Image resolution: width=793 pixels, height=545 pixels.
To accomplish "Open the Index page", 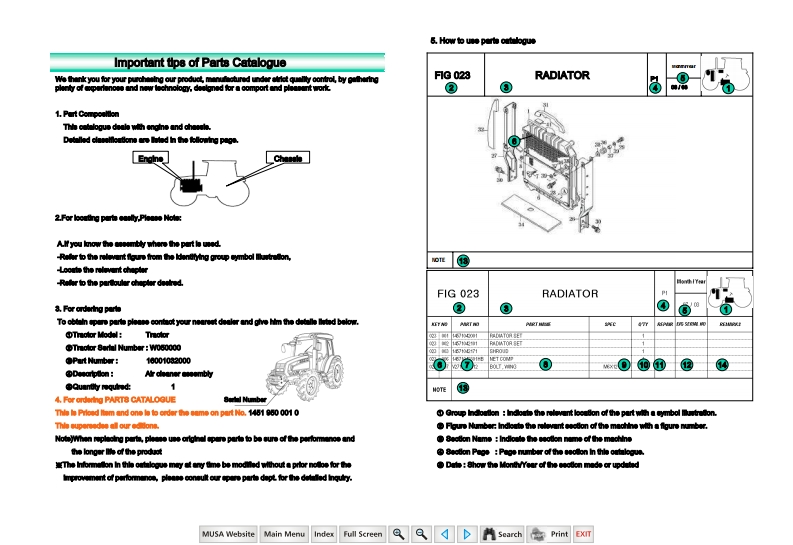I will 324,534.
